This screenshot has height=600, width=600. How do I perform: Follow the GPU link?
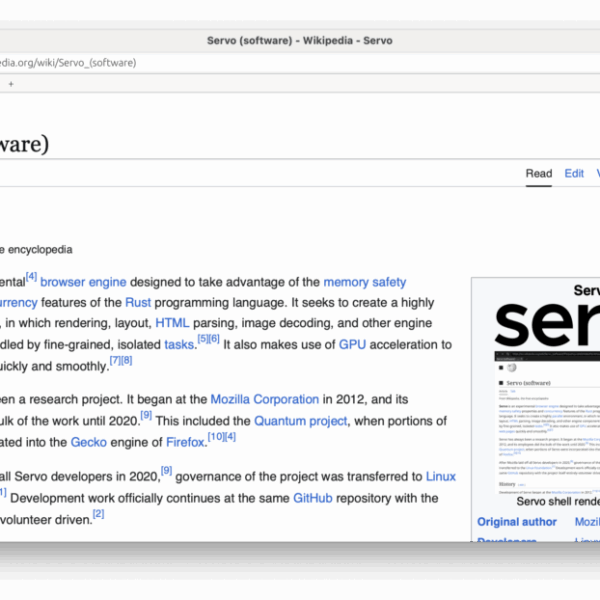coord(352,345)
